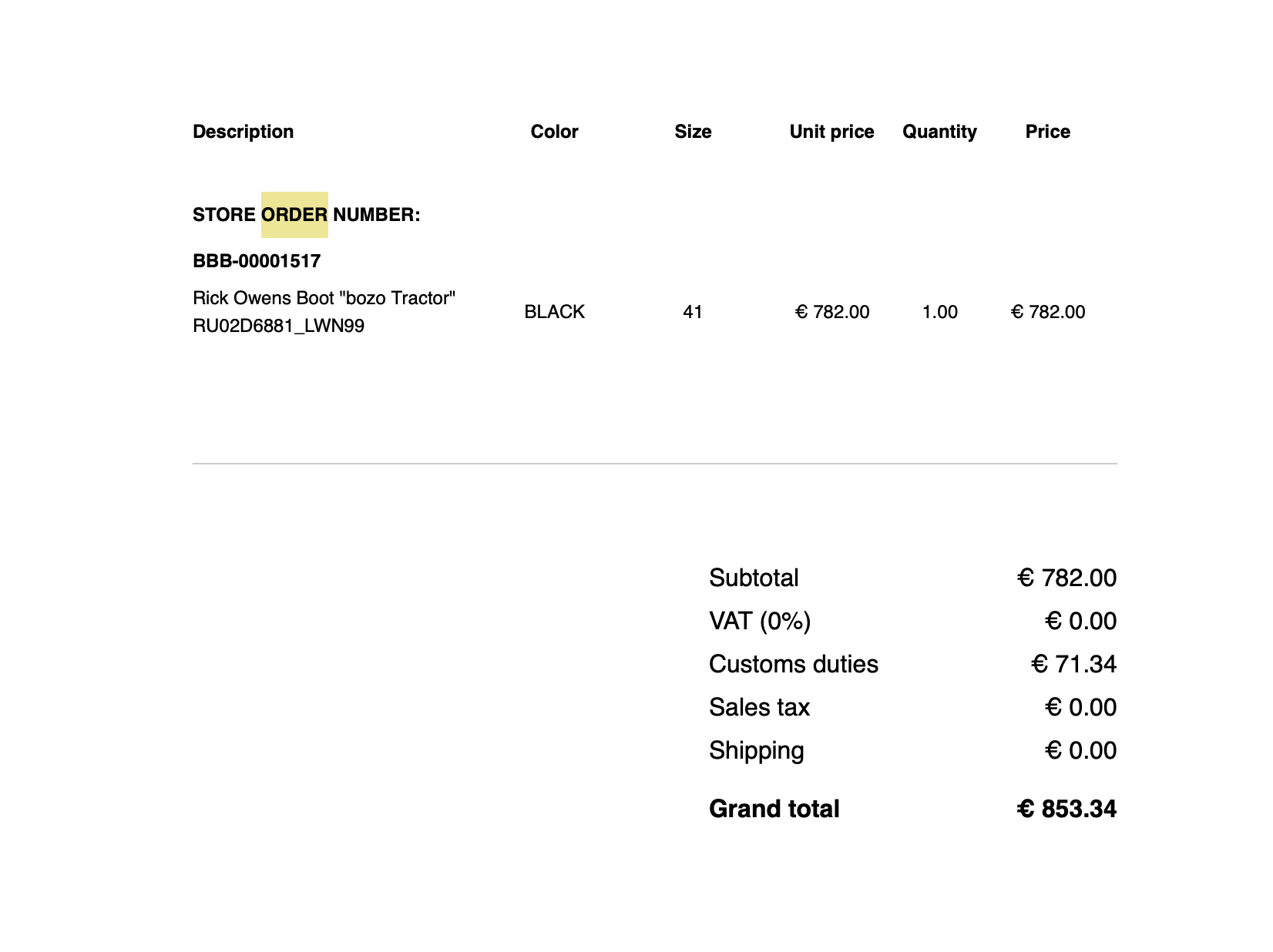1273x952 pixels.
Task: Select order number BBB-00001517
Action: [257, 261]
